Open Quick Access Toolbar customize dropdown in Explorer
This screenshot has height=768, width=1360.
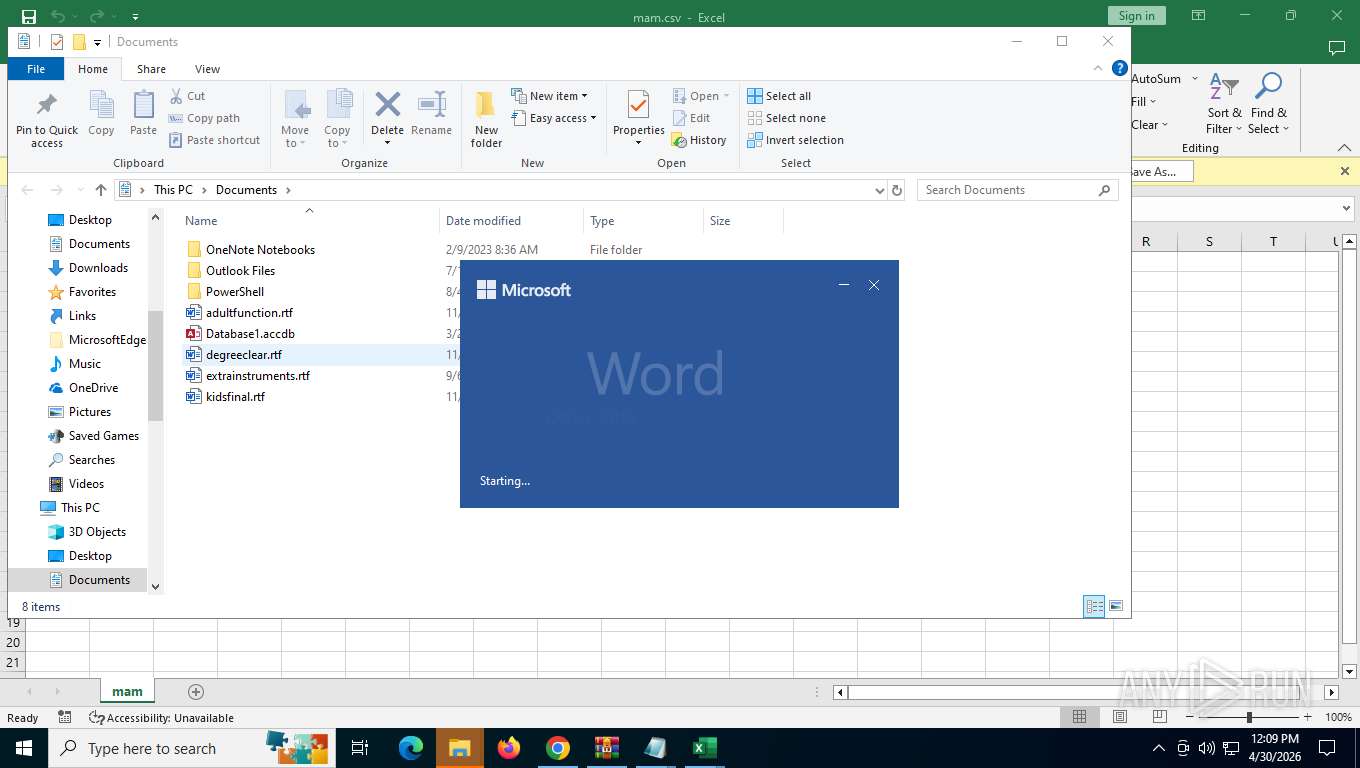(97, 42)
